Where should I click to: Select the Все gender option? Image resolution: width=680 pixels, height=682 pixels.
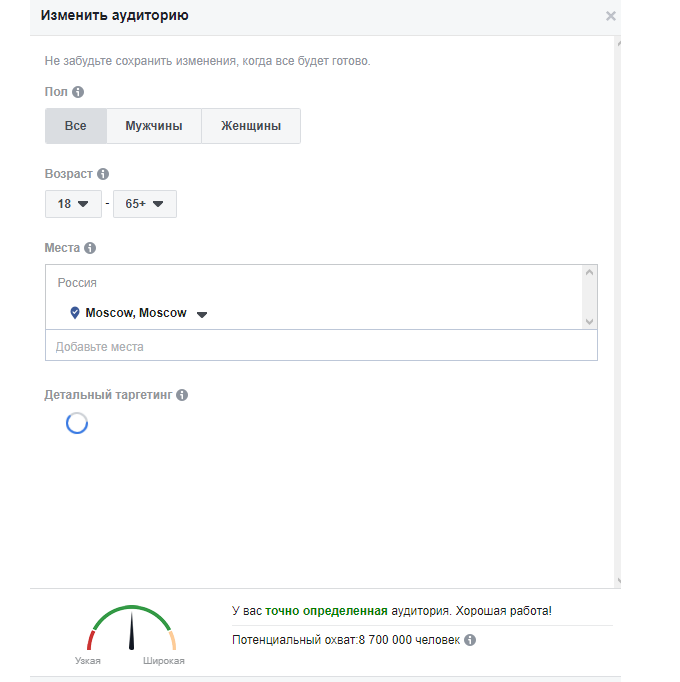click(76, 126)
